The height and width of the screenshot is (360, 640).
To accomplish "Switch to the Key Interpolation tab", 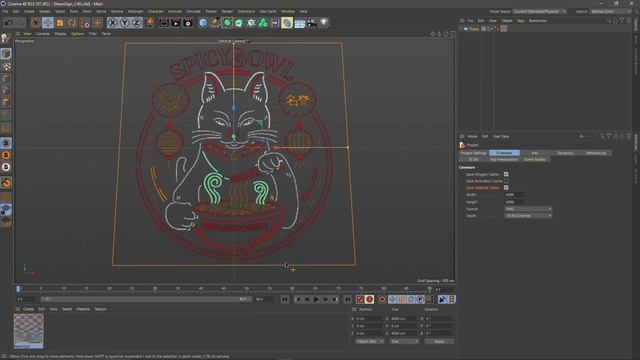I will 504,160.
